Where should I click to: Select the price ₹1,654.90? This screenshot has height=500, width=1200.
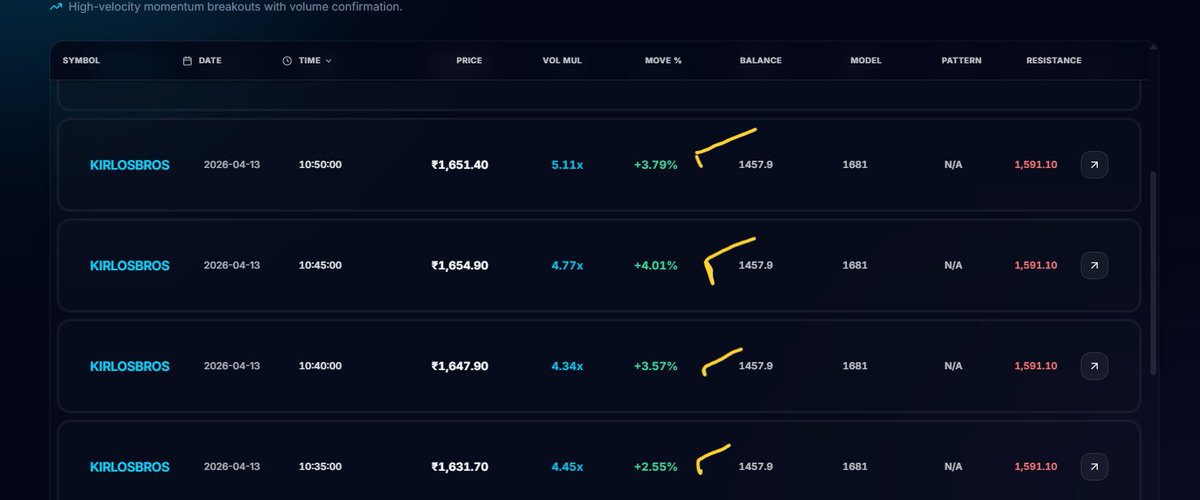coord(460,266)
